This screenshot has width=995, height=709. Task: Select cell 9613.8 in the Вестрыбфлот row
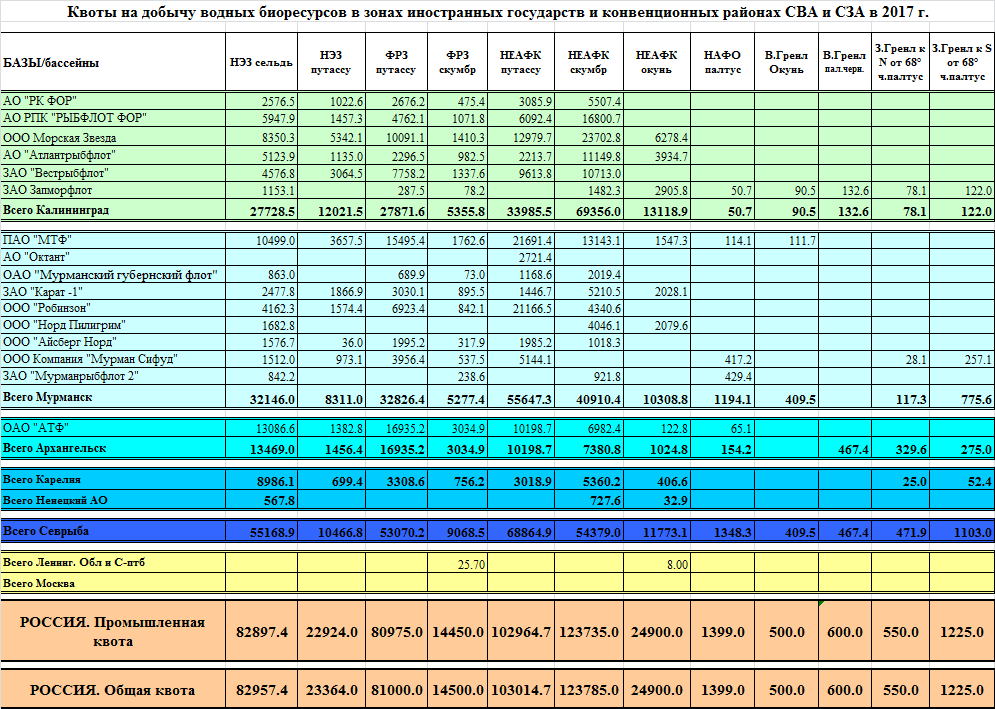coord(521,173)
